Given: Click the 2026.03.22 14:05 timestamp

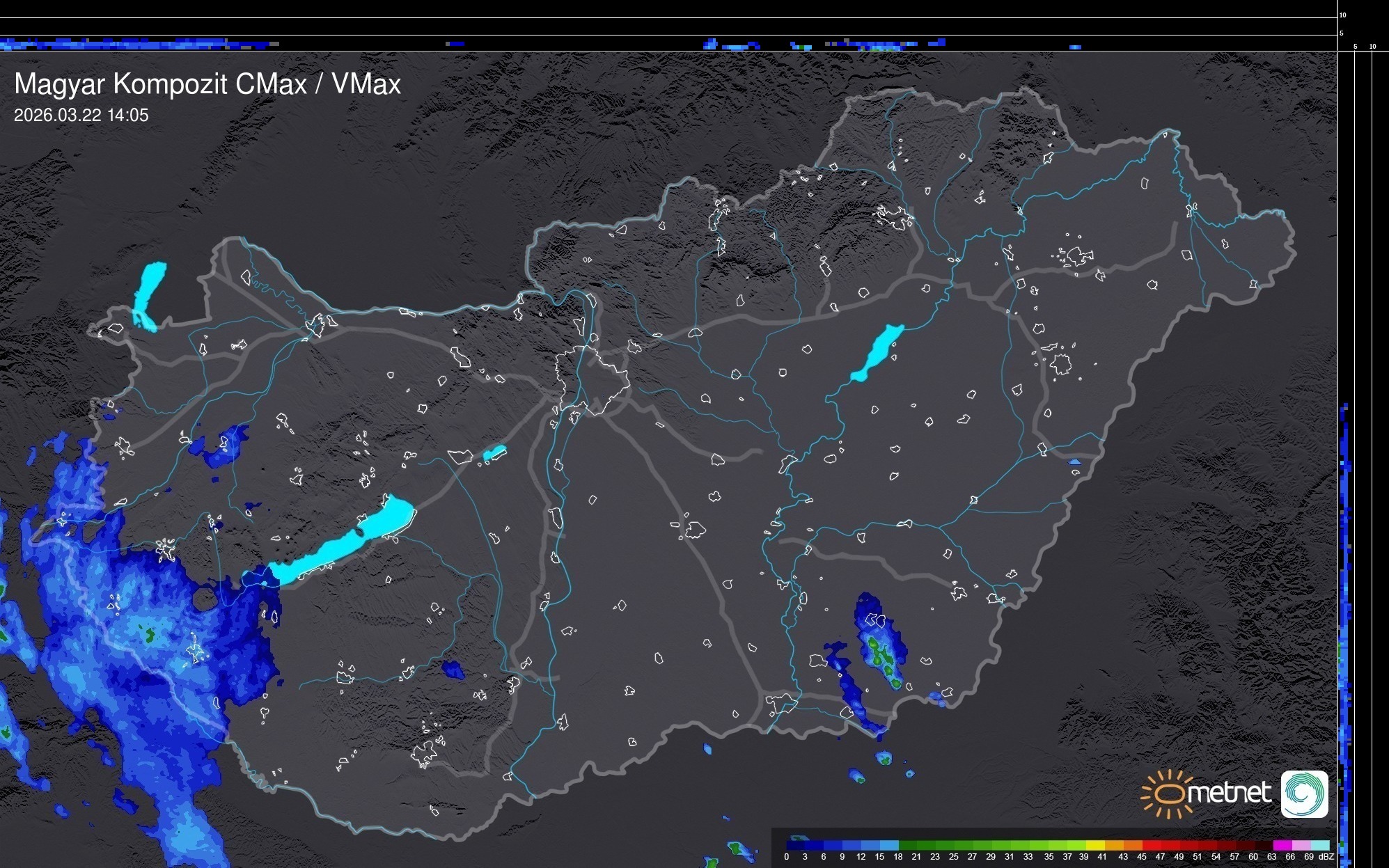Looking at the screenshot, I should [x=81, y=116].
